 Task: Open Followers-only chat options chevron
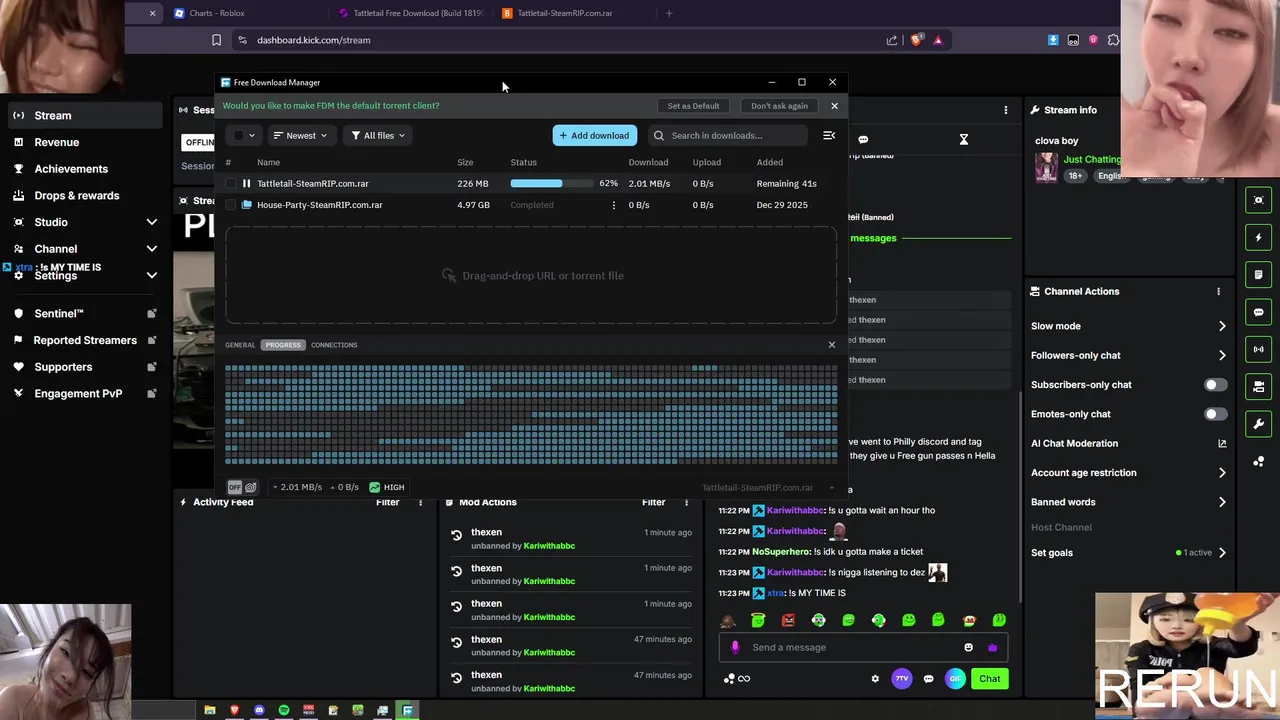(1222, 355)
